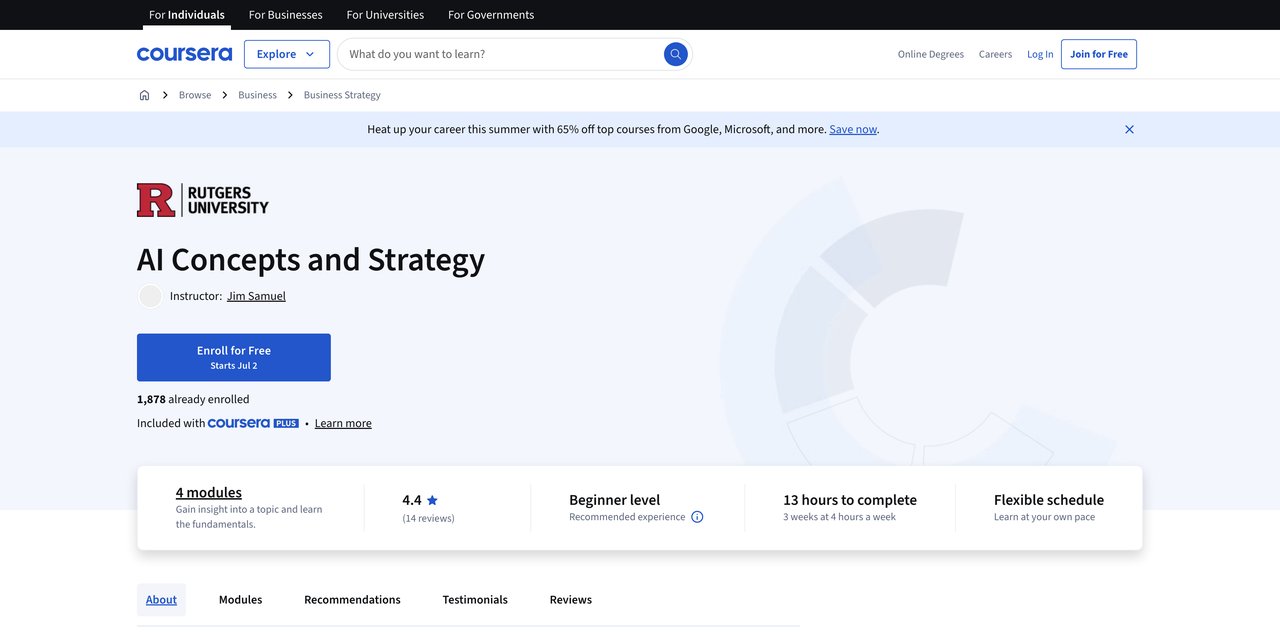Click the rating star icon
1280x632 pixels.
(432, 500)
